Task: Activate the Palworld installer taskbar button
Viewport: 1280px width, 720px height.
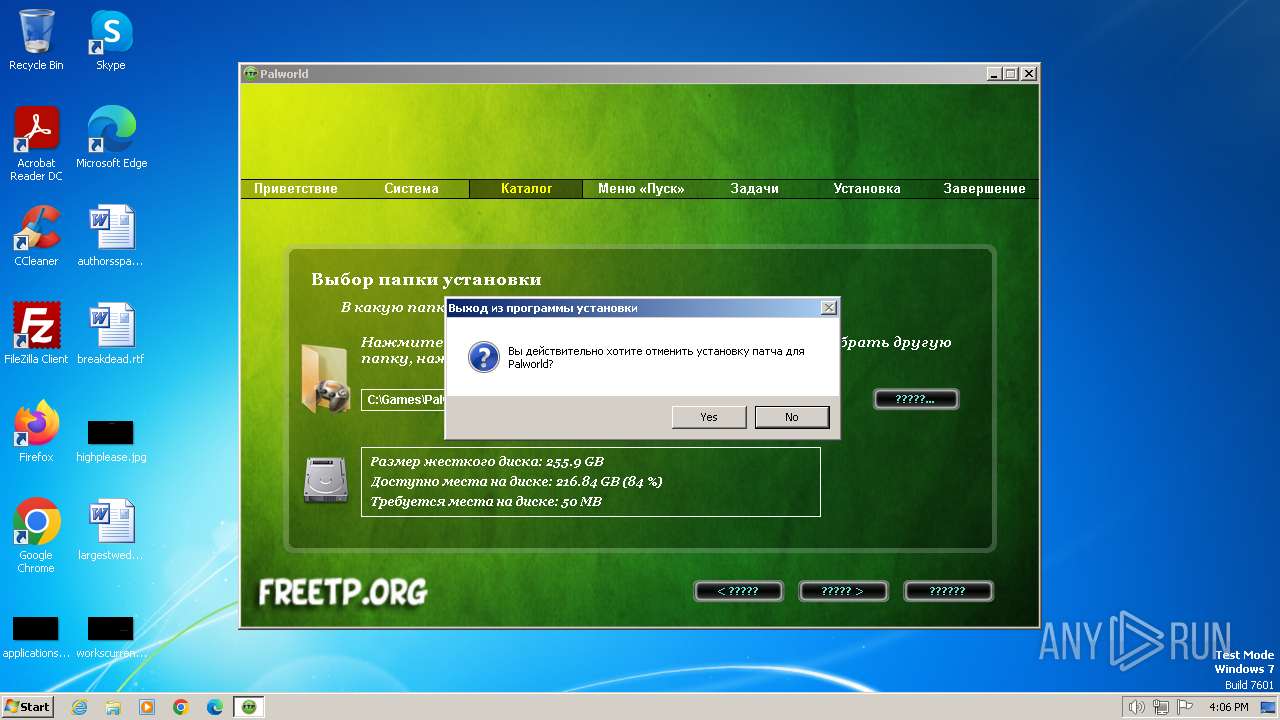Action: [249, 707]
